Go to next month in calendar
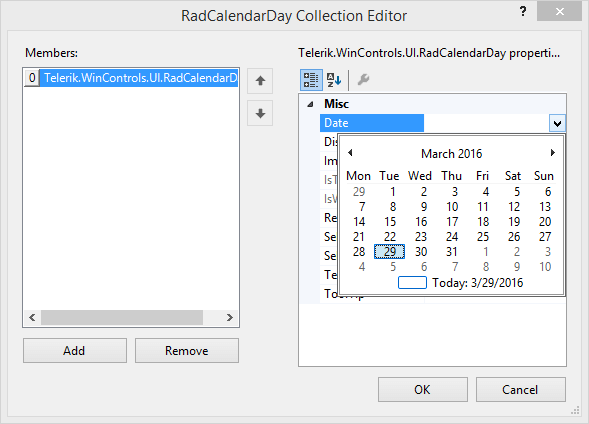This screenshot has height=424, width=589. click(553, 152)
